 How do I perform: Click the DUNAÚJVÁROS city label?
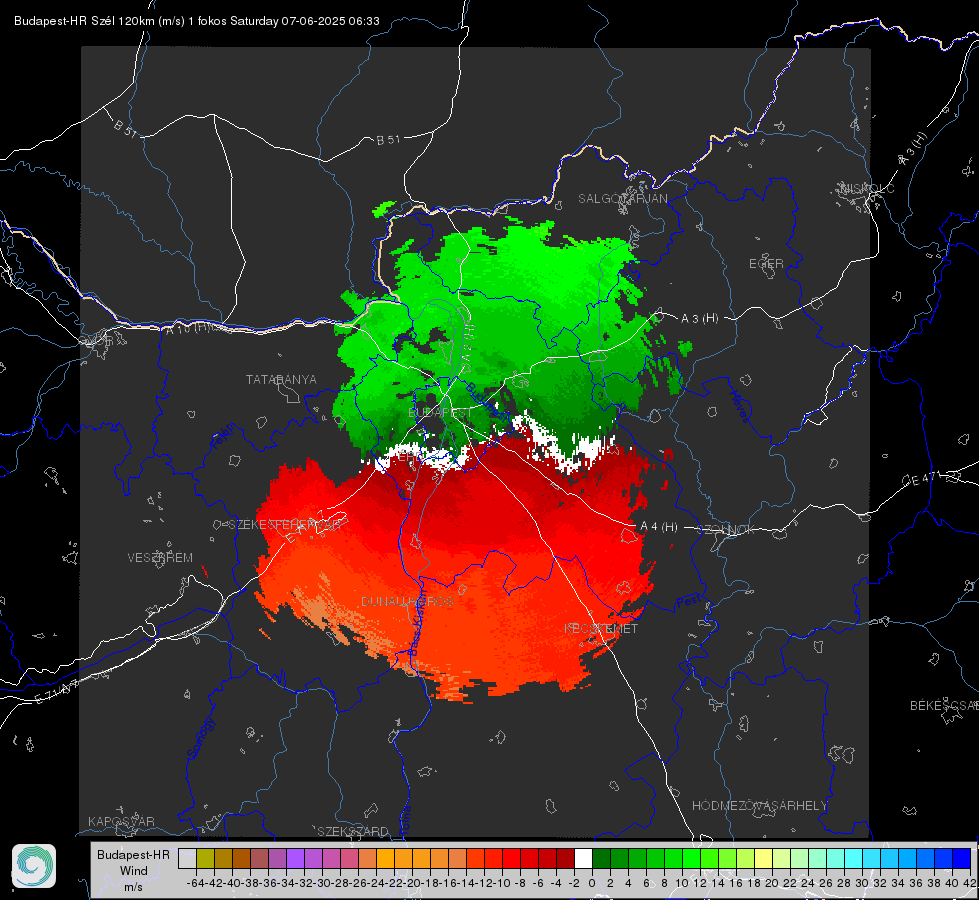[408, 601]
